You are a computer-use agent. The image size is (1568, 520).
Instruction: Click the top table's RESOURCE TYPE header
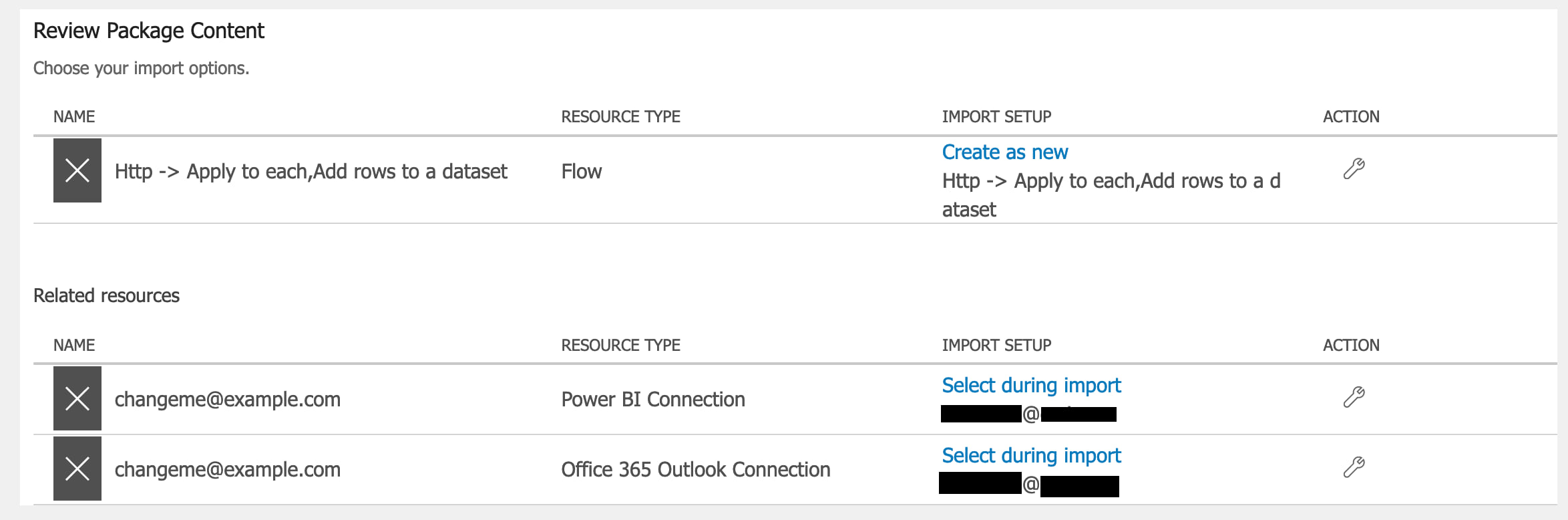click(620, 117)
